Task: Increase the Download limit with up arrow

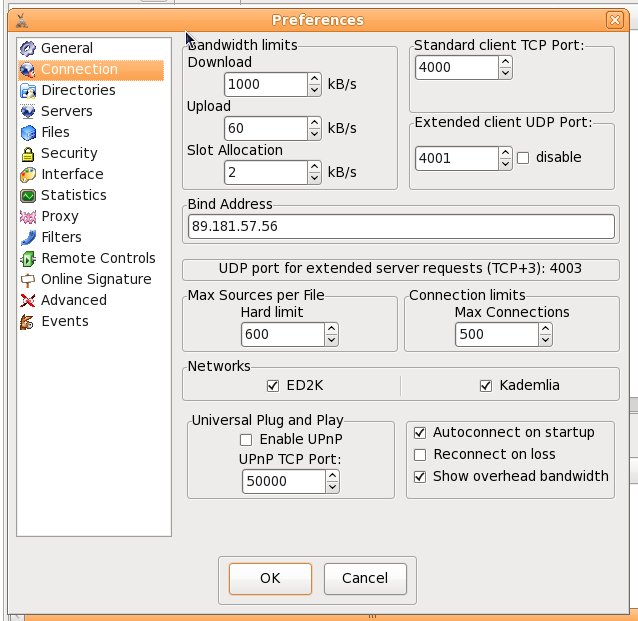Action: [314, 79]
